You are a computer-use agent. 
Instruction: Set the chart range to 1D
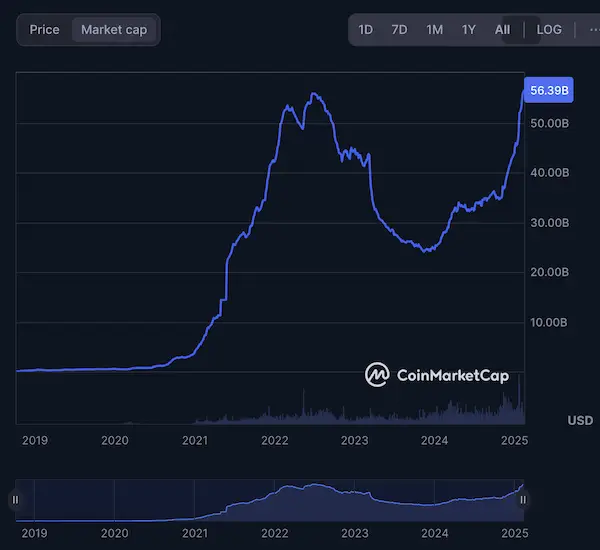click(365, 30)
